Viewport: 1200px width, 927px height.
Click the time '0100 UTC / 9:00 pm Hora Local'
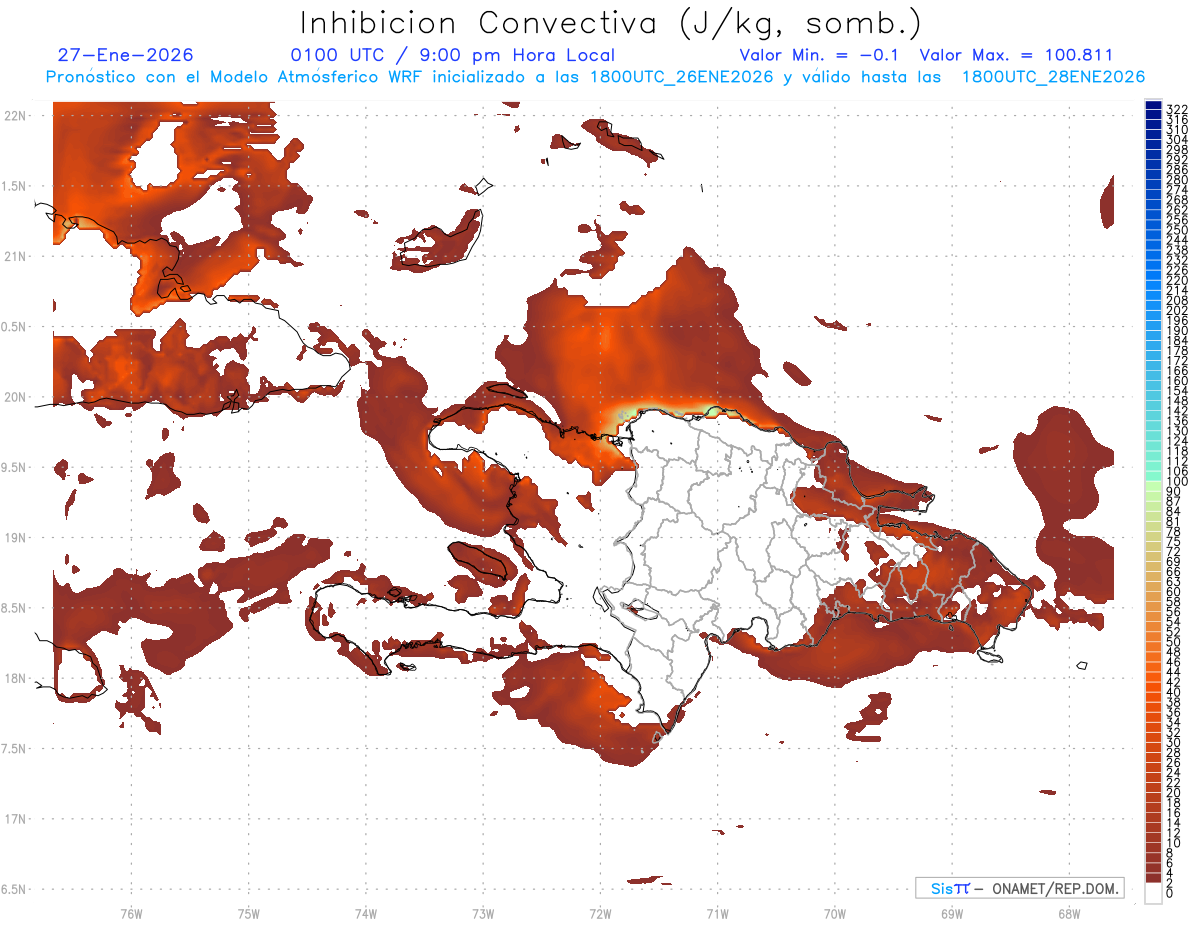pyautogui.click(x=453, y=55)
